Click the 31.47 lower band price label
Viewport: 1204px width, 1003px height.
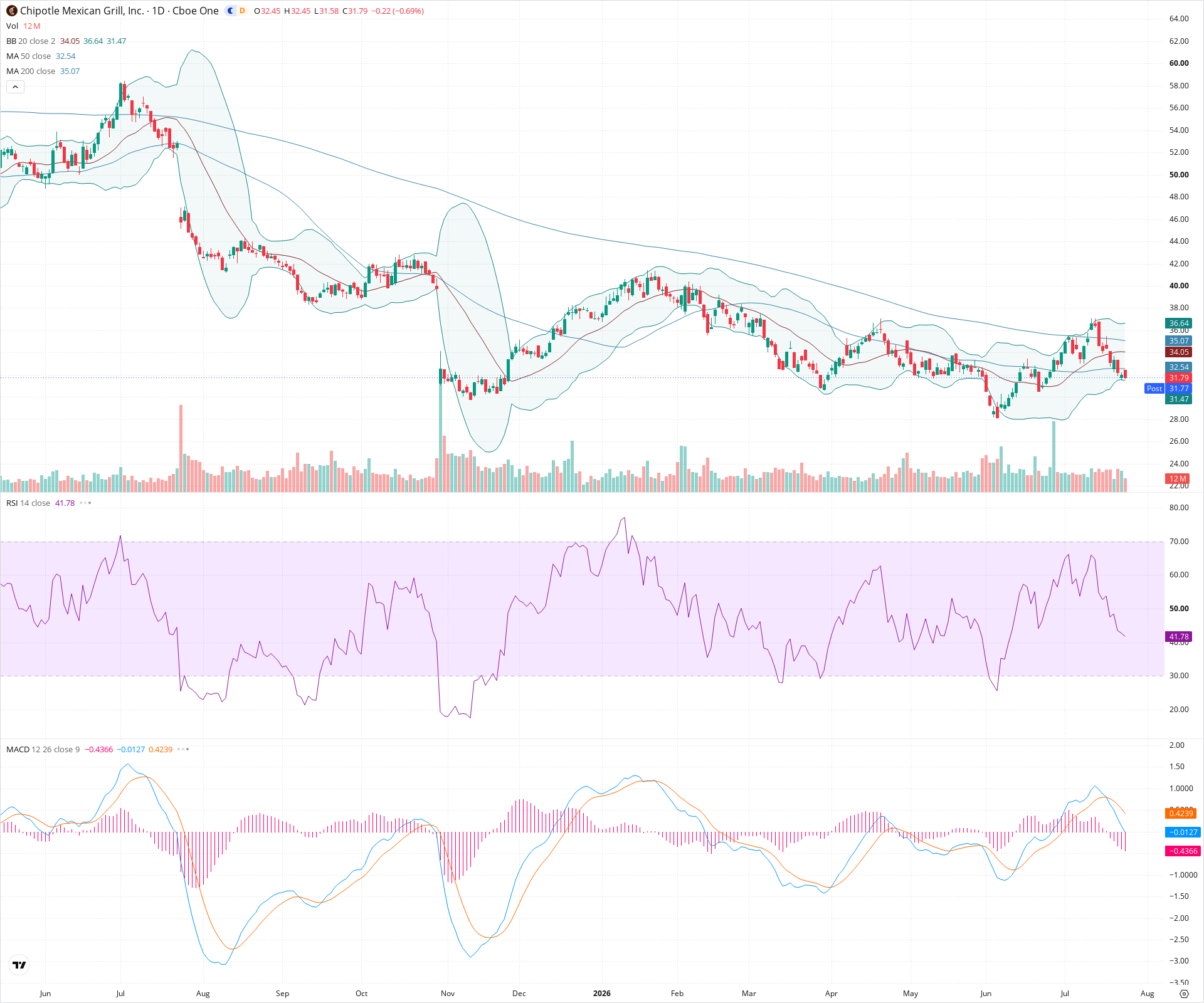[x=1178, y=399]
